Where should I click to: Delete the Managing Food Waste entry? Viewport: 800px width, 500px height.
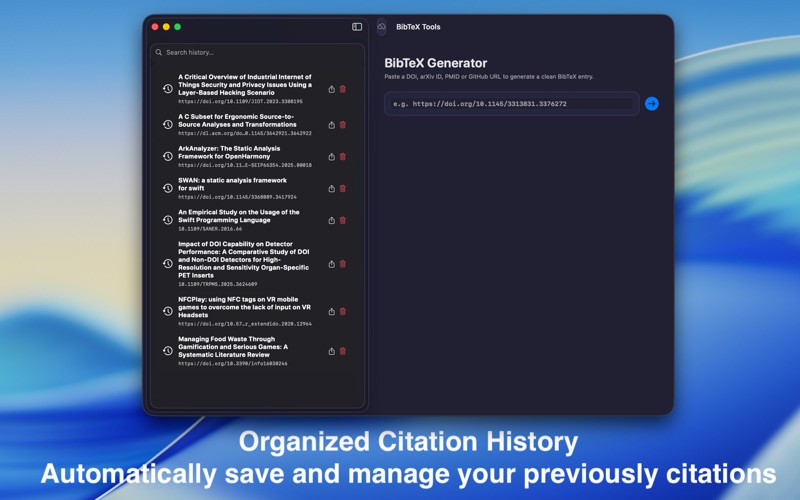tap(343, 351)
